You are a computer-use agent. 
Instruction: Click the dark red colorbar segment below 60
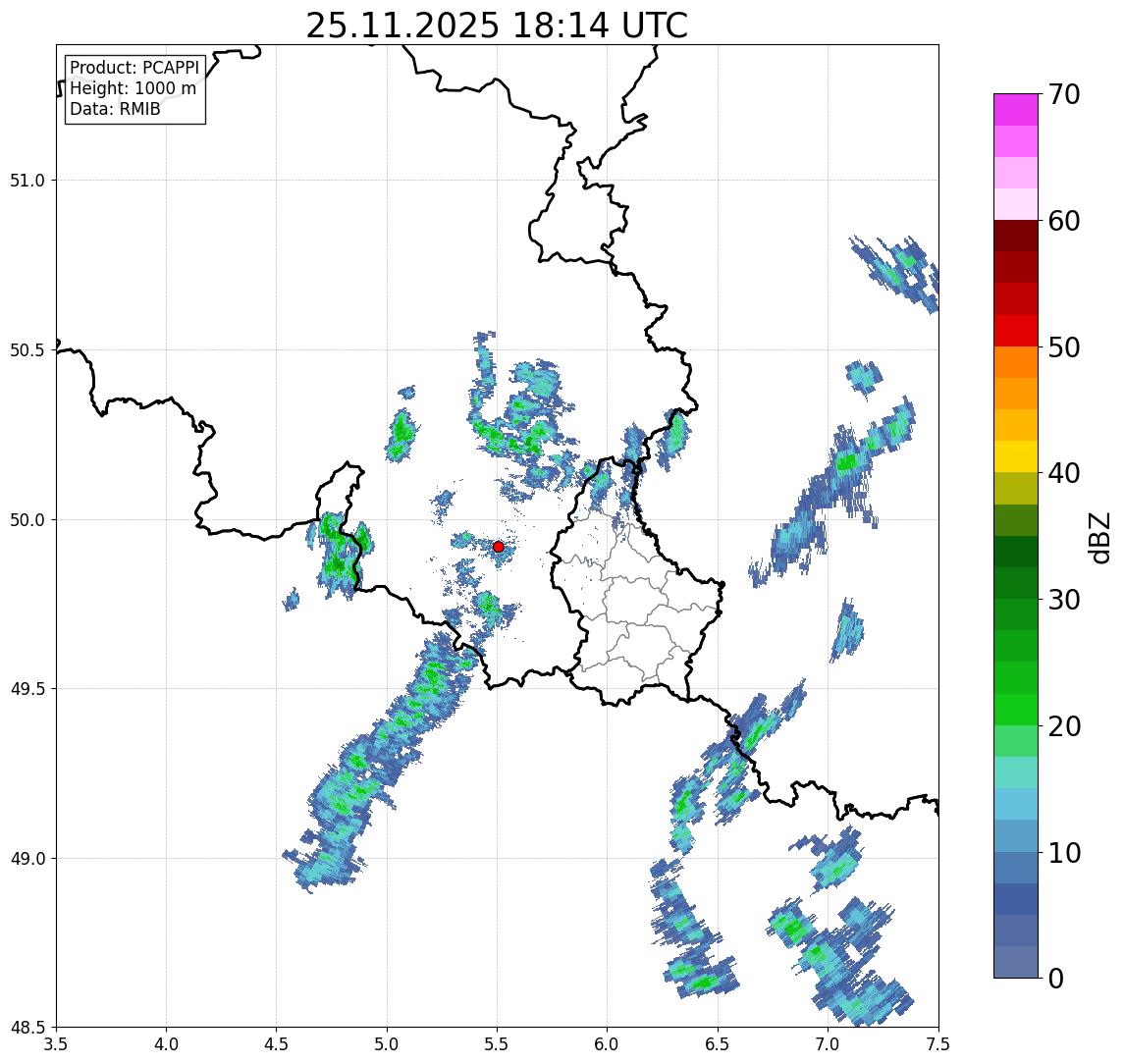pyautogui.click(x=1016, y=236)
